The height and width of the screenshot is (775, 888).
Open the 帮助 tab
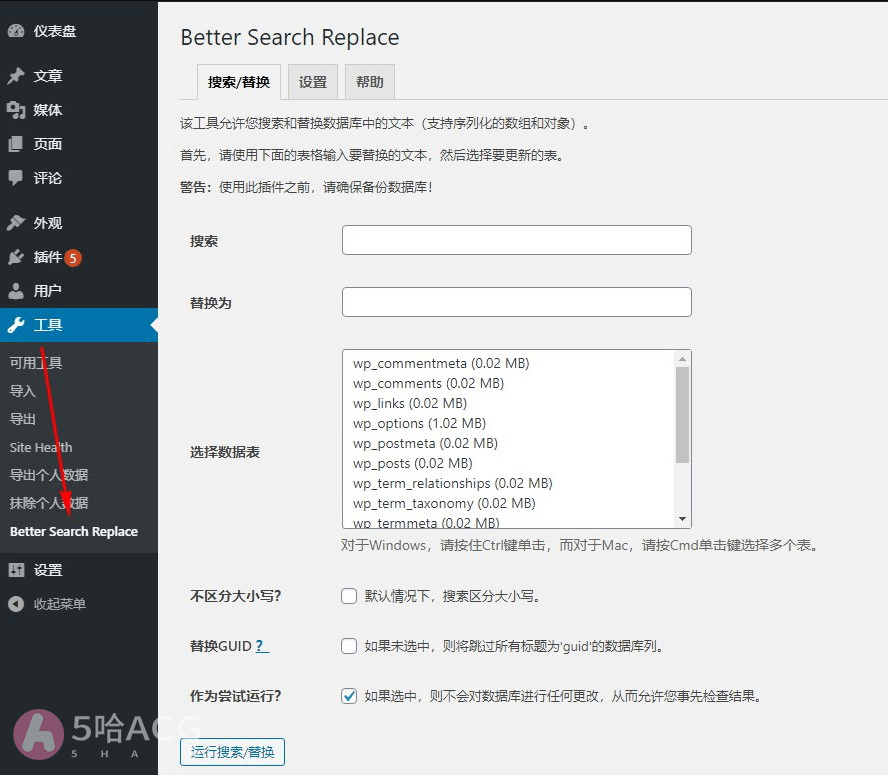tap(370, 81)
